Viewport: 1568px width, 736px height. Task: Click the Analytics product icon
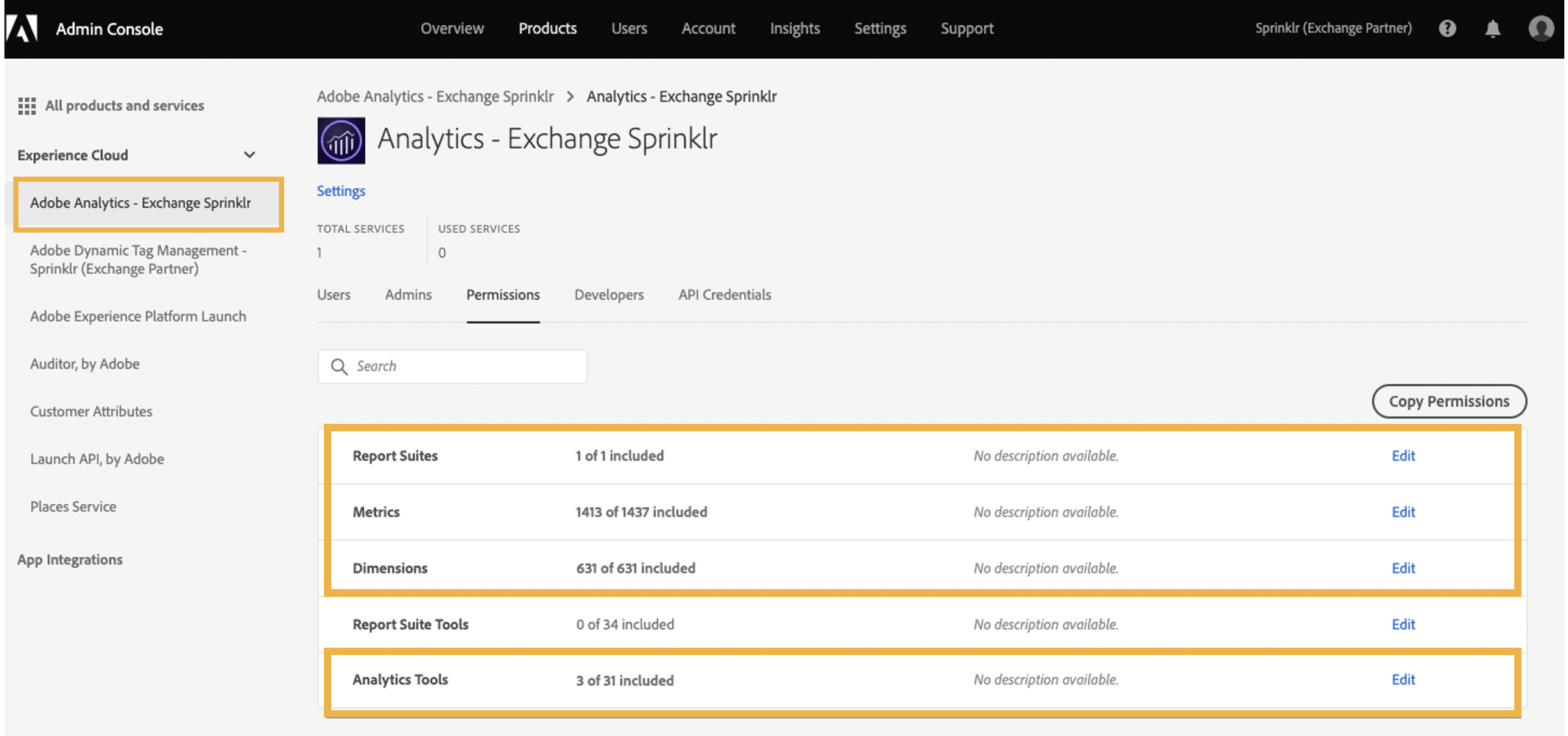point(341,141)
